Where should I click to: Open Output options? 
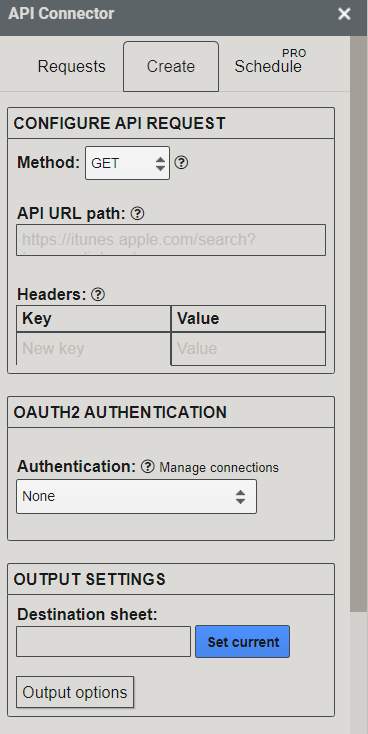(75, 692)
